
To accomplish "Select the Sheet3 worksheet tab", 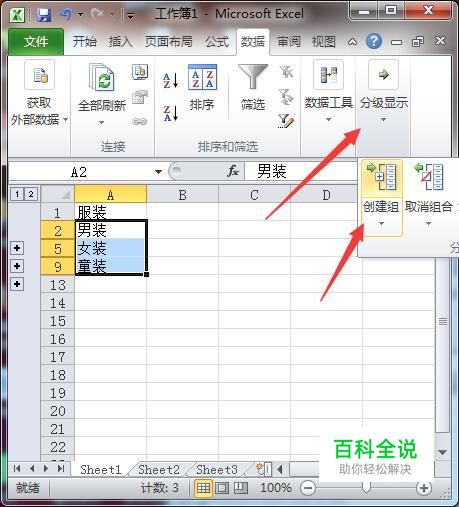I will tap(217, 469).
